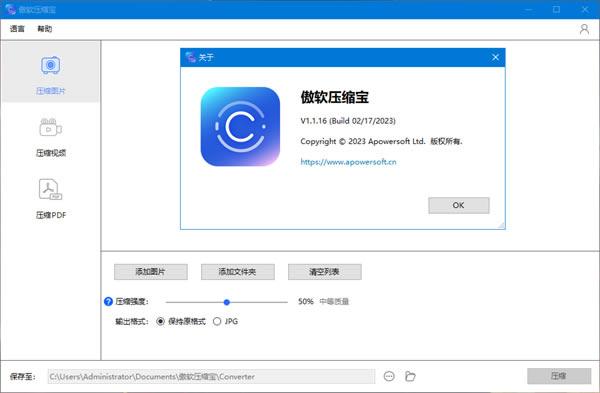Viewport: 600px width, 393px height.
Task: Switch to the 压缩PDF compression icon
Action: pyautogui.click(x=51, y=189)
